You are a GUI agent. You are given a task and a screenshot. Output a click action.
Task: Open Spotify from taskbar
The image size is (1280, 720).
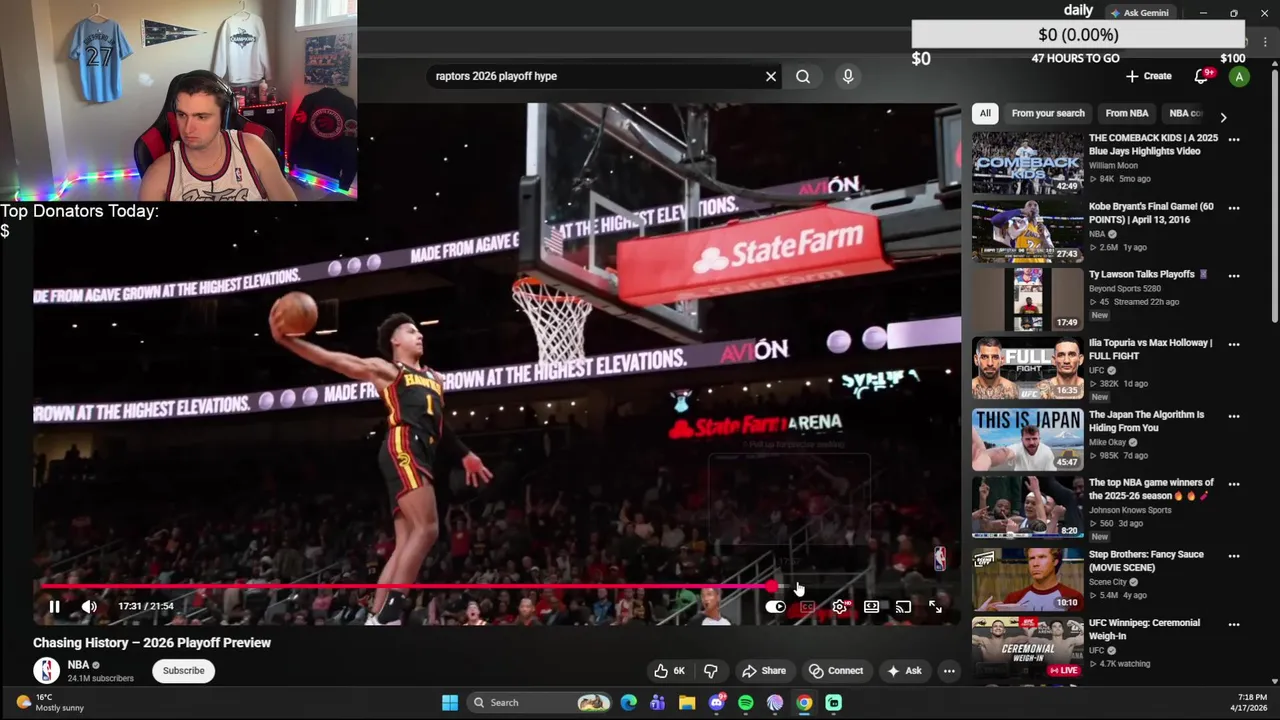point(746,703)
